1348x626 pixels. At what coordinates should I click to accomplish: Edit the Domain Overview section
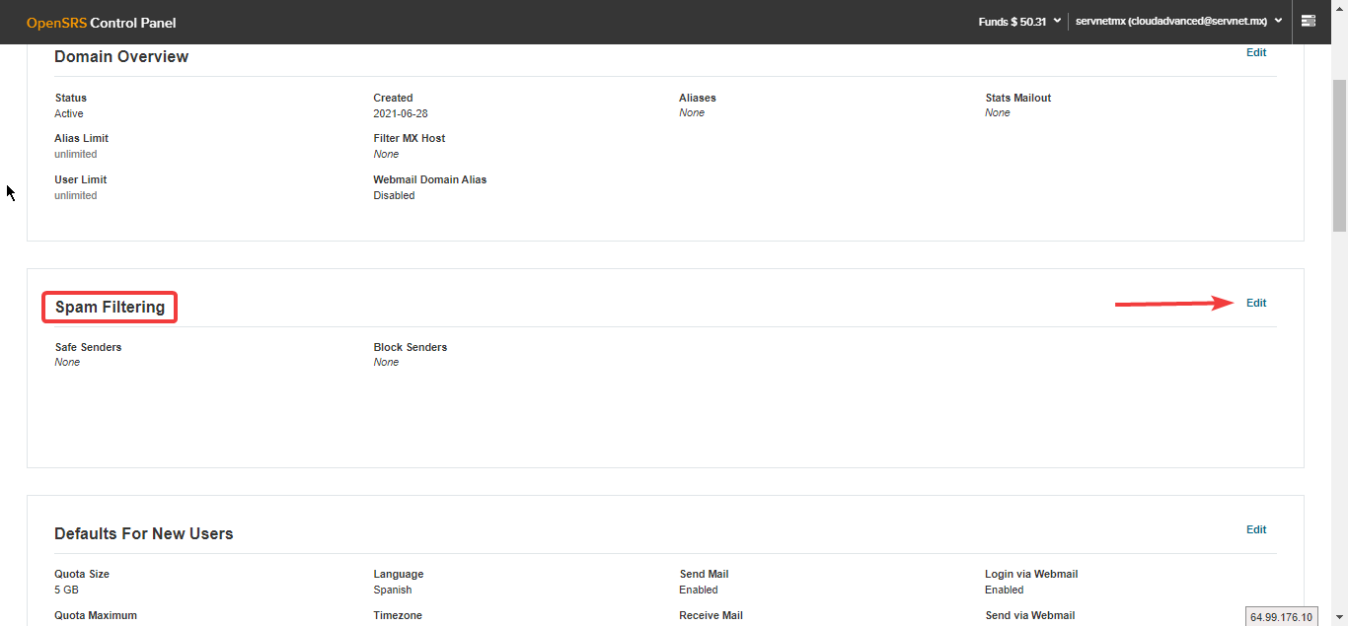point(1256,52)
